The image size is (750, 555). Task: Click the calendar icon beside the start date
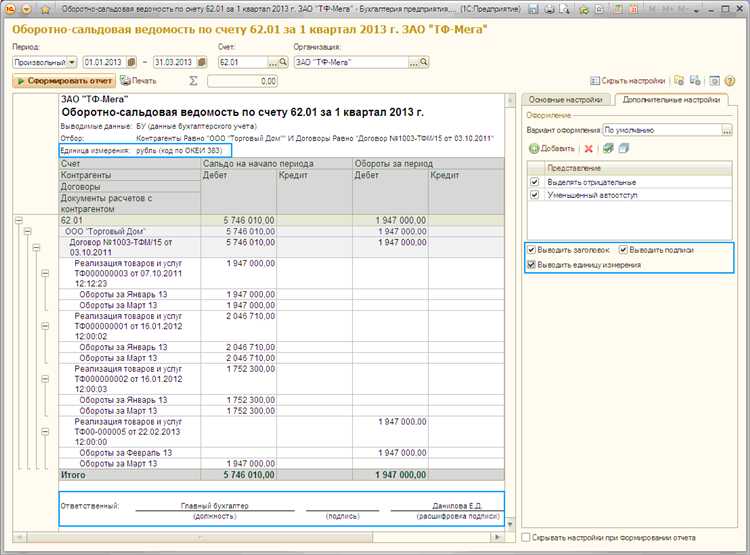[130, 62]
